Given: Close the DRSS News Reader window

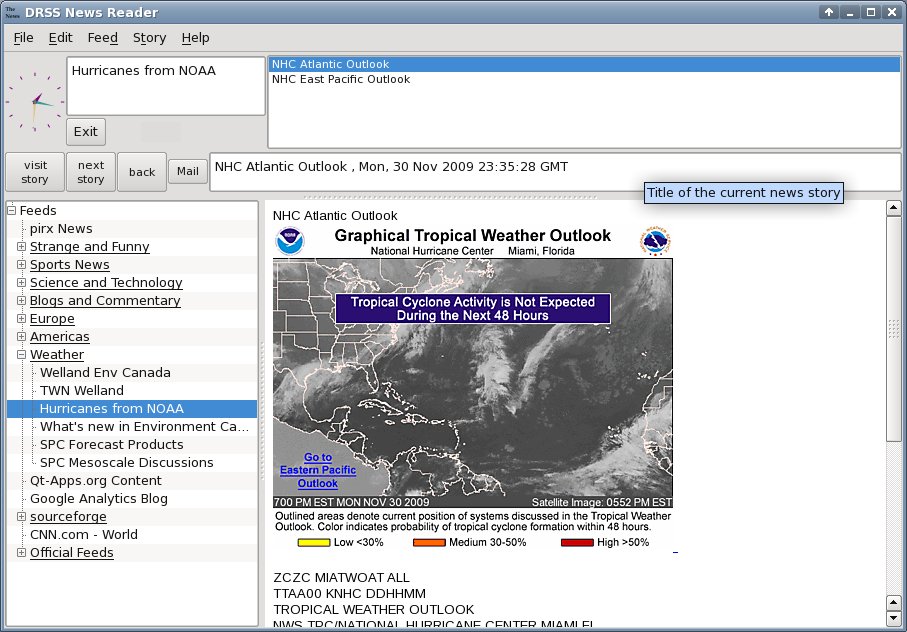Looking at the screenshot, I should (891, 12).
